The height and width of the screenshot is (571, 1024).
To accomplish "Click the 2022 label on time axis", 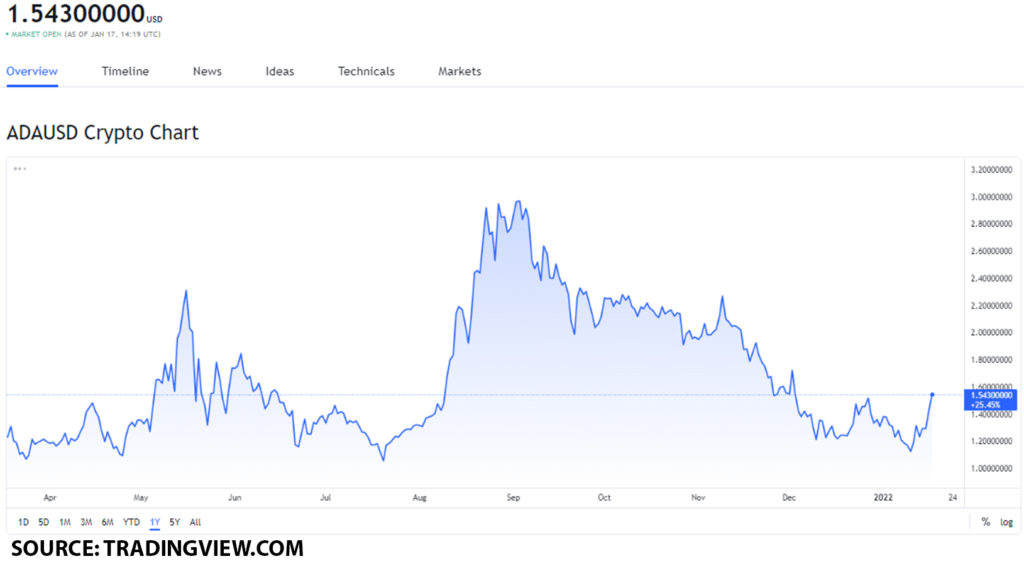I will tap(883, 498).
